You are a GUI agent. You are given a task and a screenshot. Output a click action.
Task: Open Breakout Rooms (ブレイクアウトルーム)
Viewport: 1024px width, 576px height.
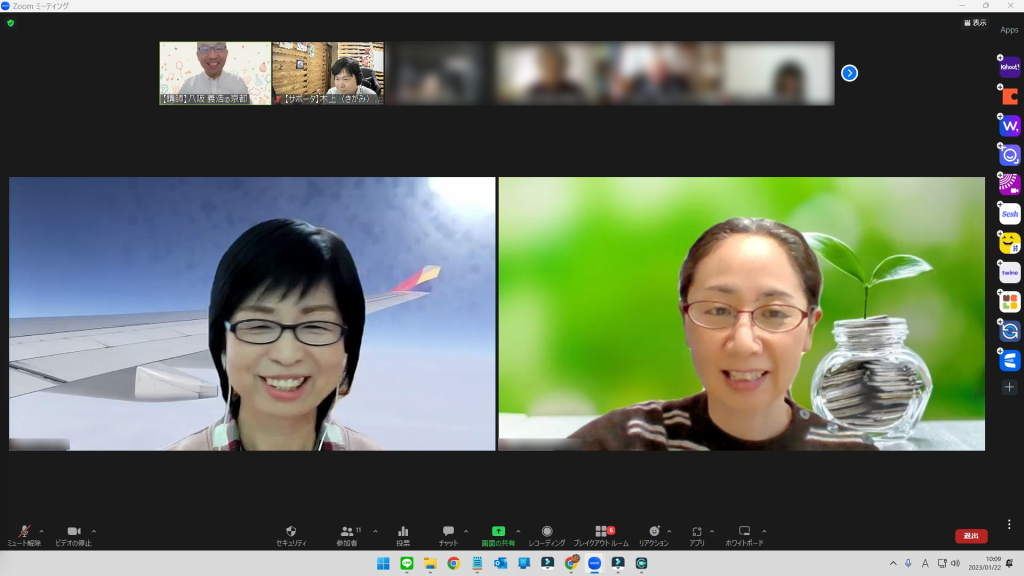click(601, 535)
